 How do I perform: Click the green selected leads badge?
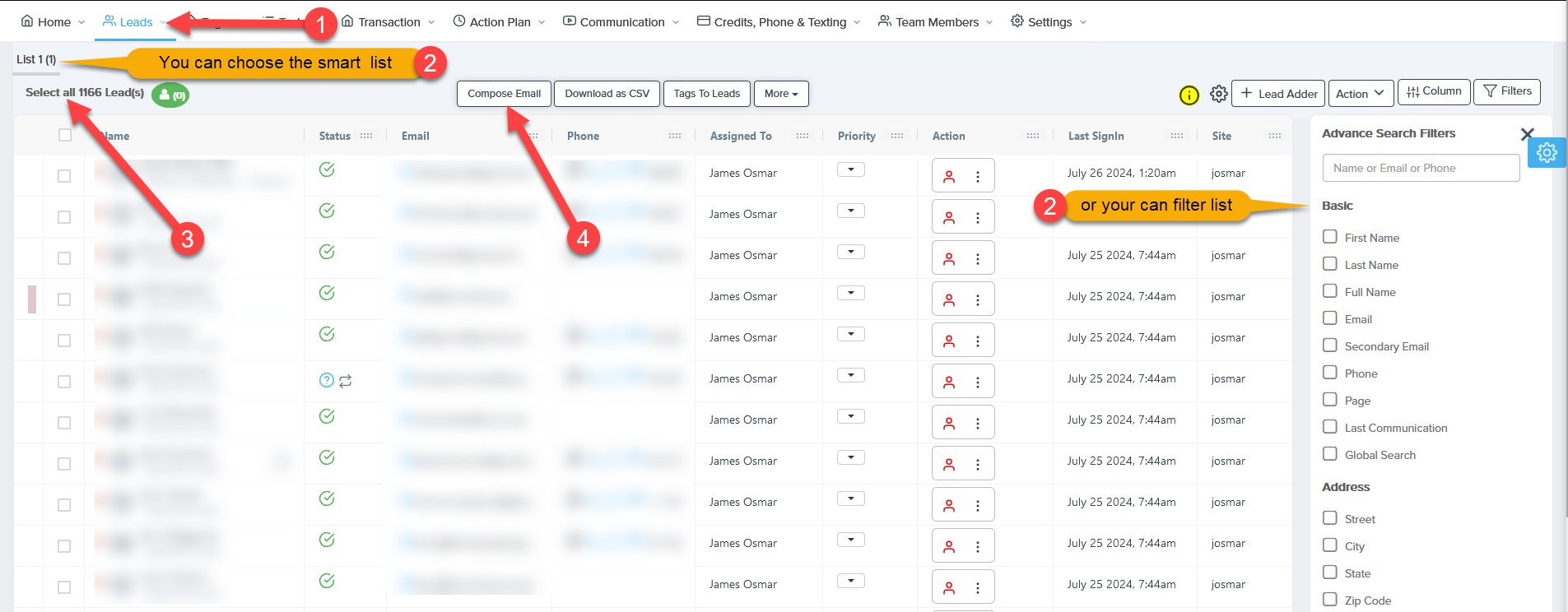170,95
